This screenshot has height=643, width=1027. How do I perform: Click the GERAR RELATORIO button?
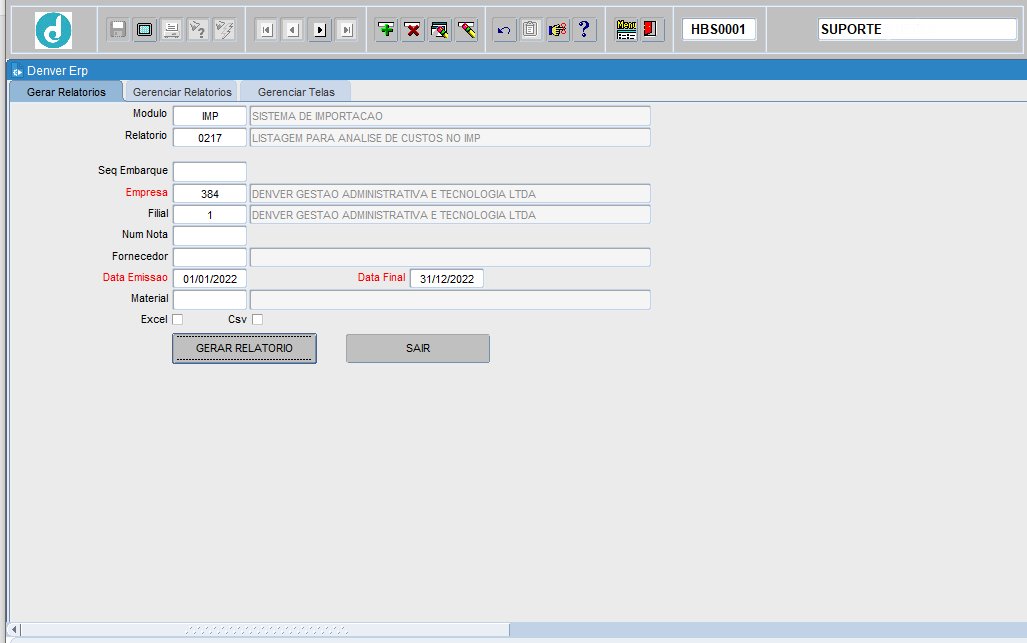coord(244,348)
